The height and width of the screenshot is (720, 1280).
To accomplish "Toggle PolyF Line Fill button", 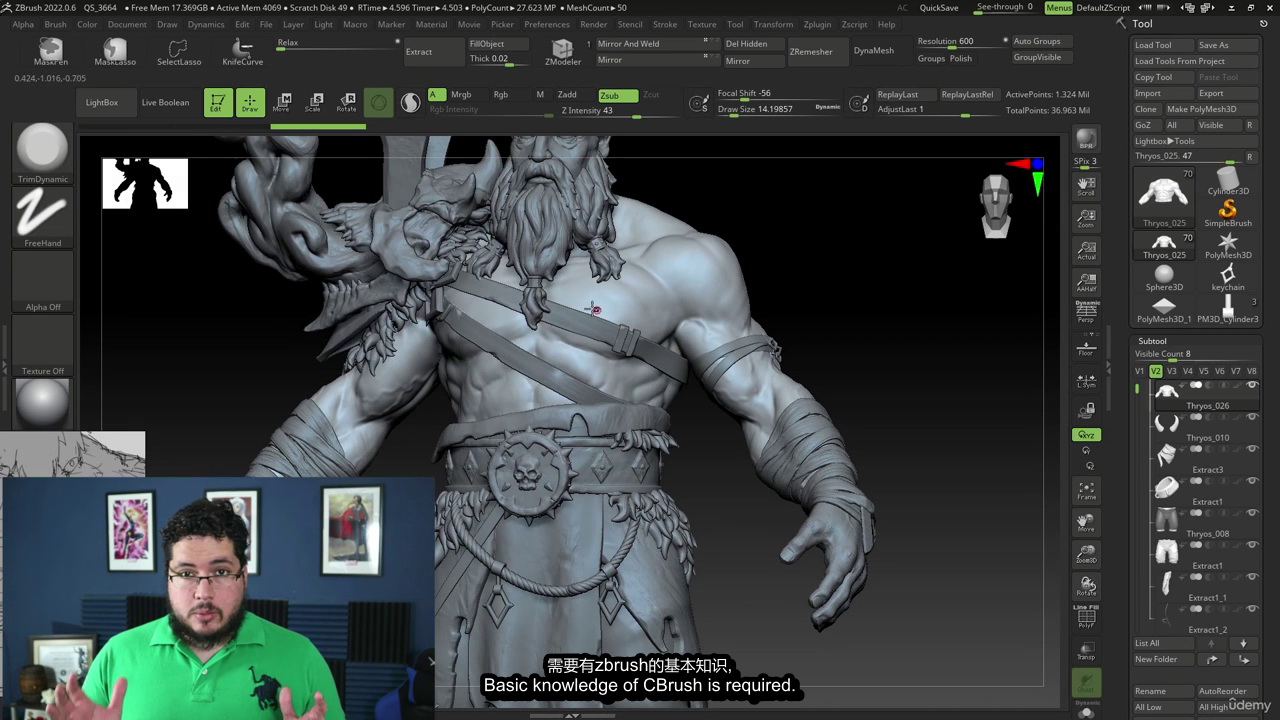I will click(1086, 617).
